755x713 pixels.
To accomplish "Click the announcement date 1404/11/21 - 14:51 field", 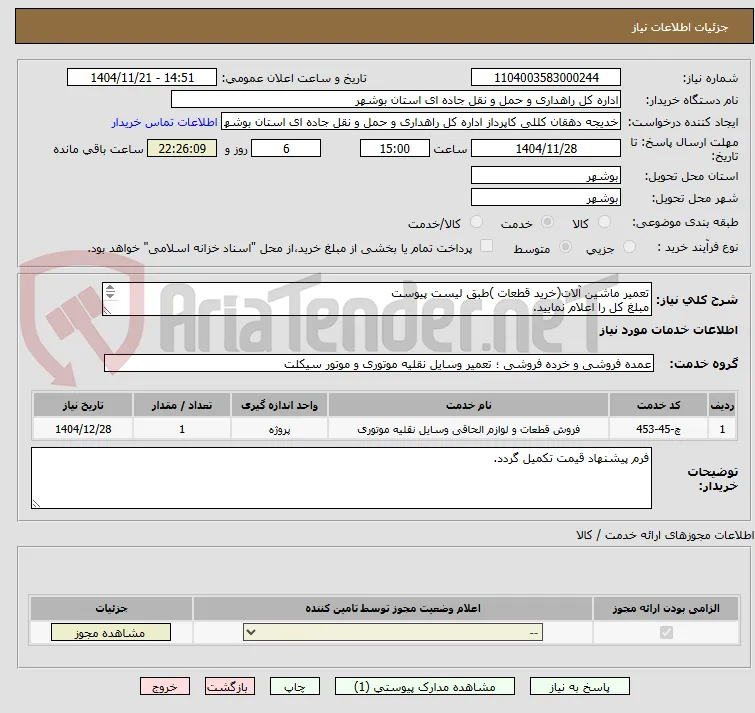I will tap(142, 78).
